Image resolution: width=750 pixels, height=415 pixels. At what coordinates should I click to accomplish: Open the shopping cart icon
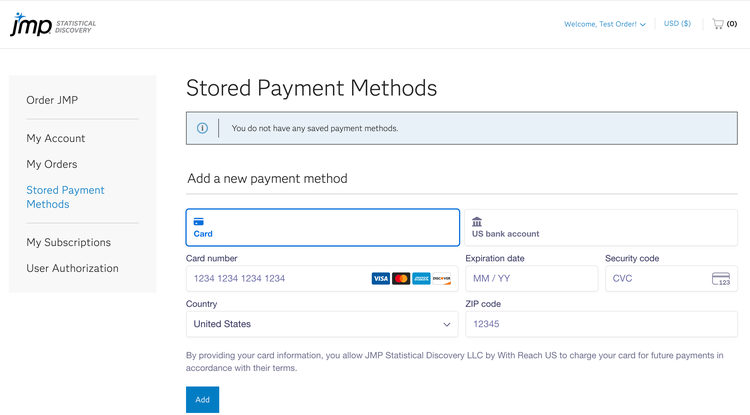(717, 24)
